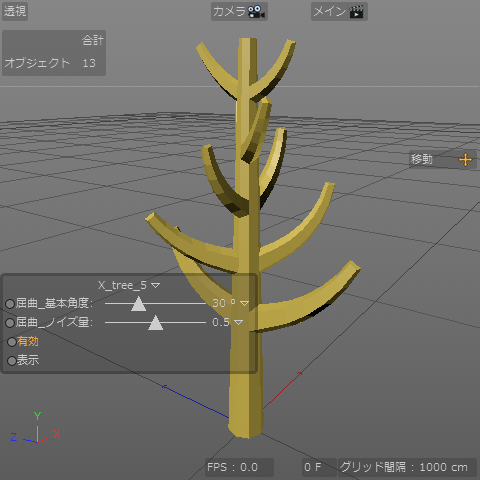
Task: Open the dropdown arrow next to 0.5
Action: pos(238,322)
